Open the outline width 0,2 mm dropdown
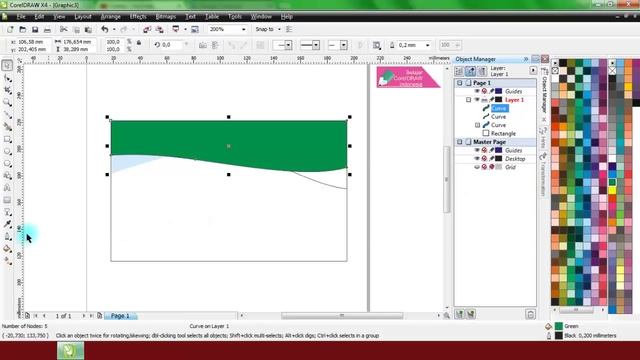The height and width of the screenshot is (360, 640). click(427, 45)
